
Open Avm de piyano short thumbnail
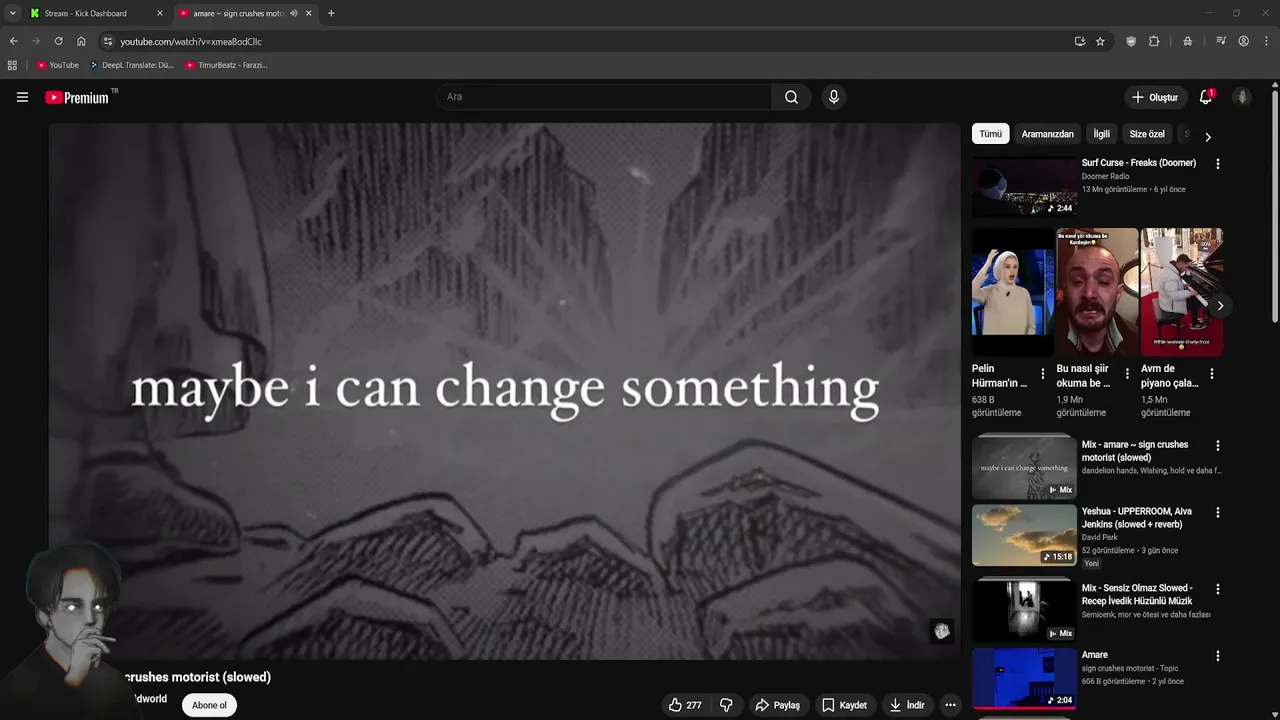(x=1181, y=292)
